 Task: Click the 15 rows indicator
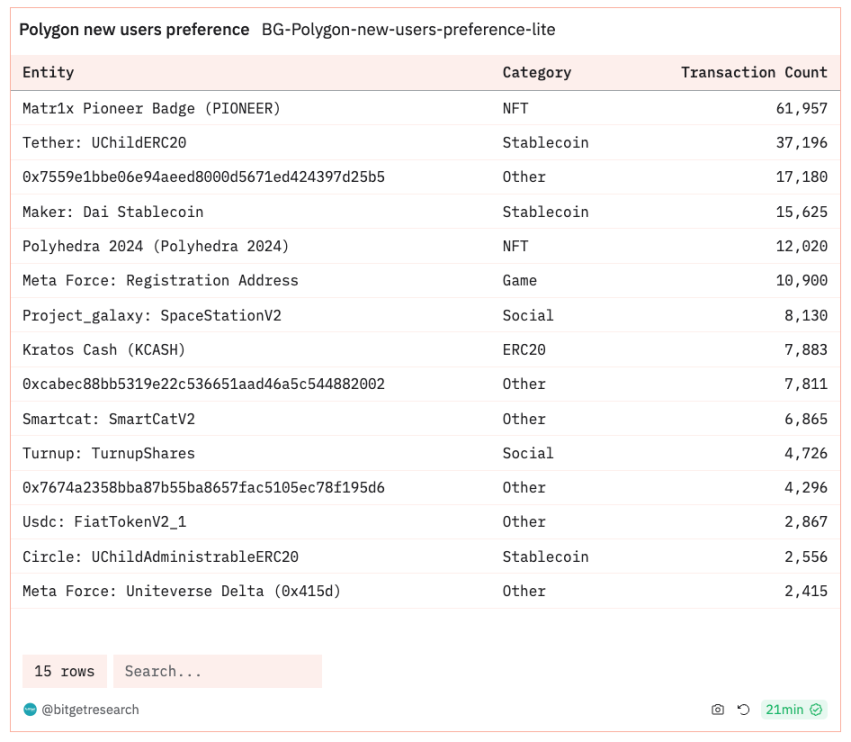tap(64, 671)
